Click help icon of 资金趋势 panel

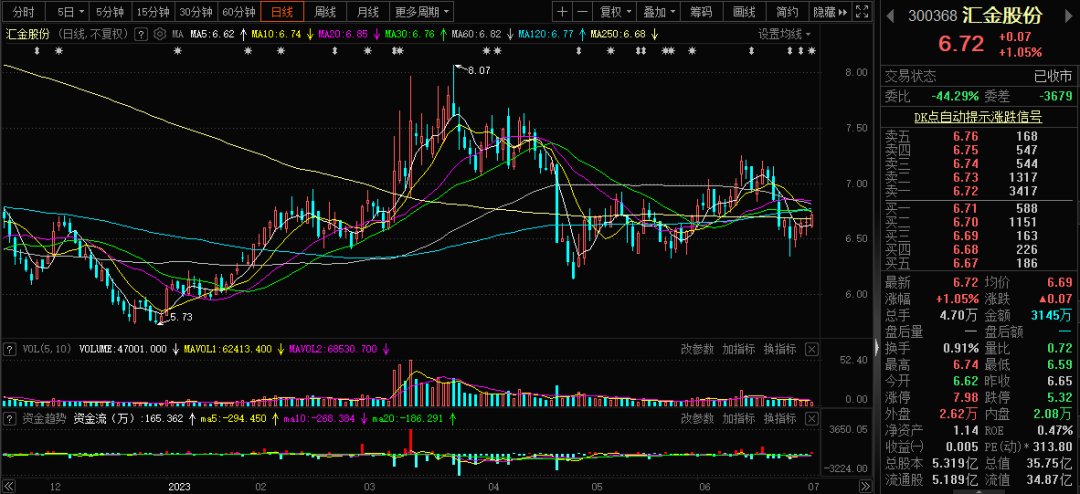click(x=9, y=418)
